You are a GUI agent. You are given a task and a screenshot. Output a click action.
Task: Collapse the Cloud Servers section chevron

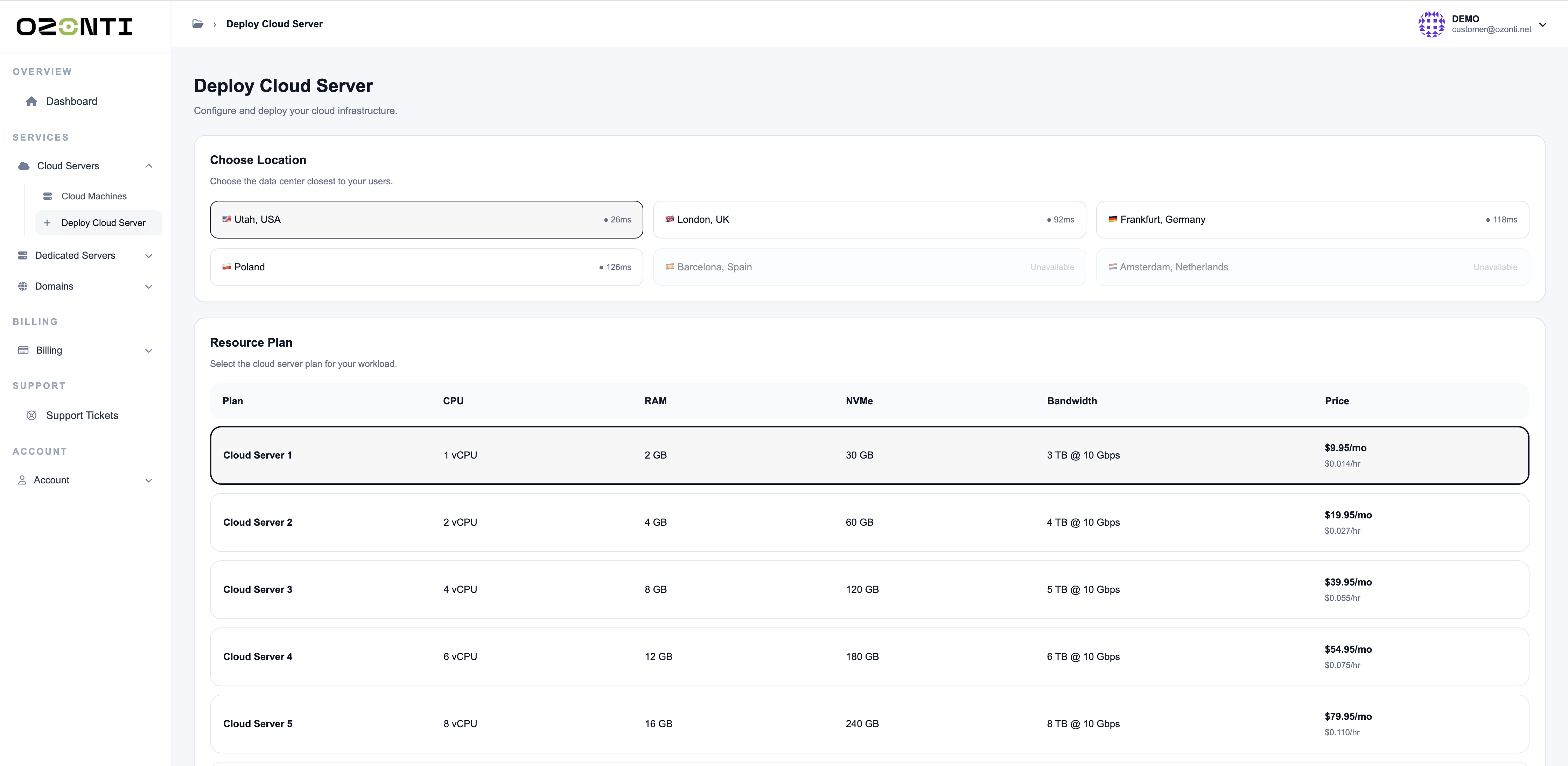(x=148, y=166)
